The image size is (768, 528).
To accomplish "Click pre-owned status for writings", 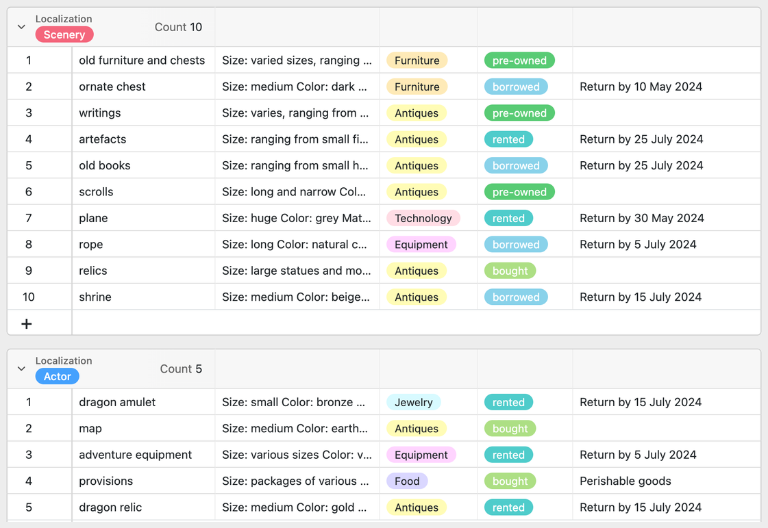I will click(519, 114).
